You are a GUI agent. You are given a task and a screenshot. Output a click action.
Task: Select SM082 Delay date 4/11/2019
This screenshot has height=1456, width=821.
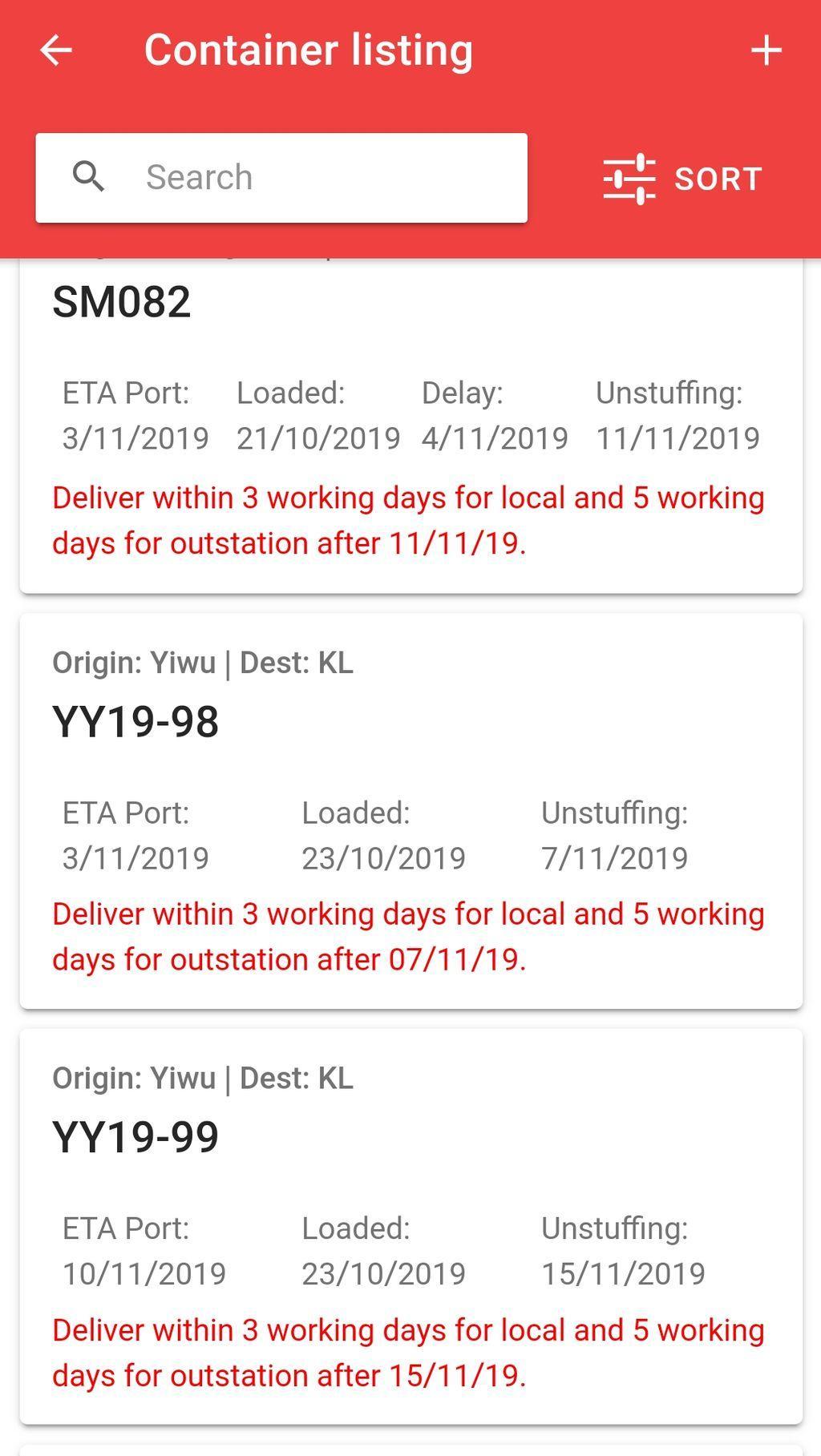495,438
